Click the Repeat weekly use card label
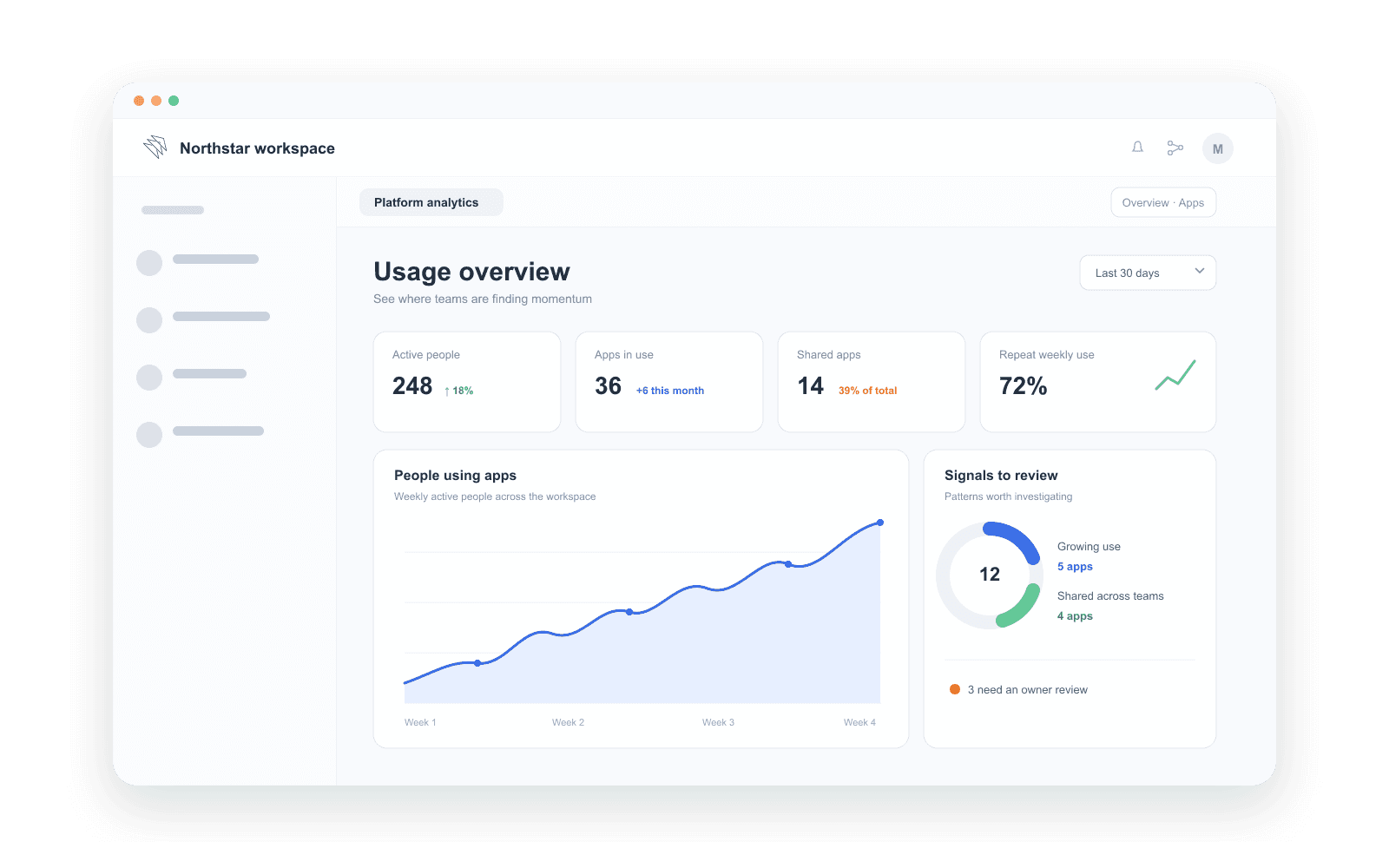 1047,355
